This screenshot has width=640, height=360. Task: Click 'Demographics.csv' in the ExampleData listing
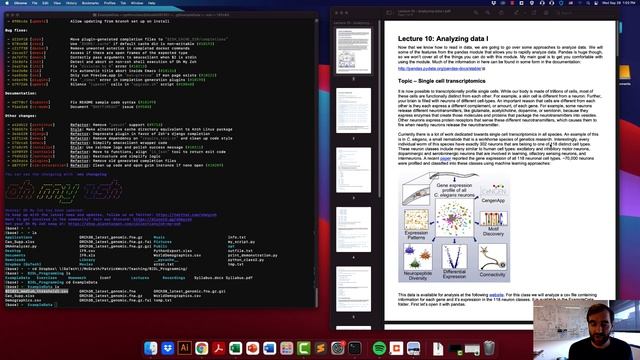click(23, 300)
